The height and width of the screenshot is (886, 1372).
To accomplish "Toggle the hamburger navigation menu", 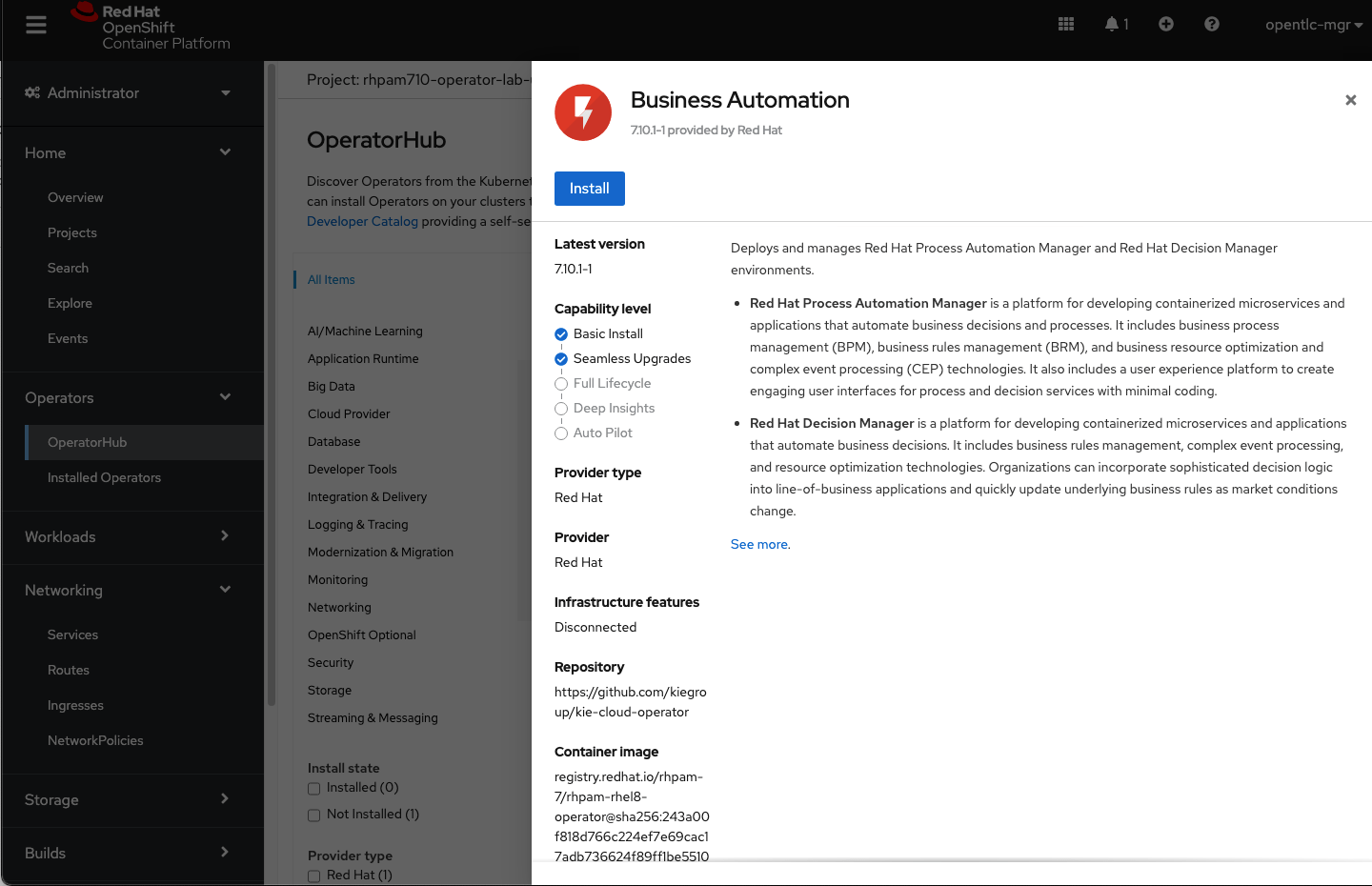I will 36,25.
